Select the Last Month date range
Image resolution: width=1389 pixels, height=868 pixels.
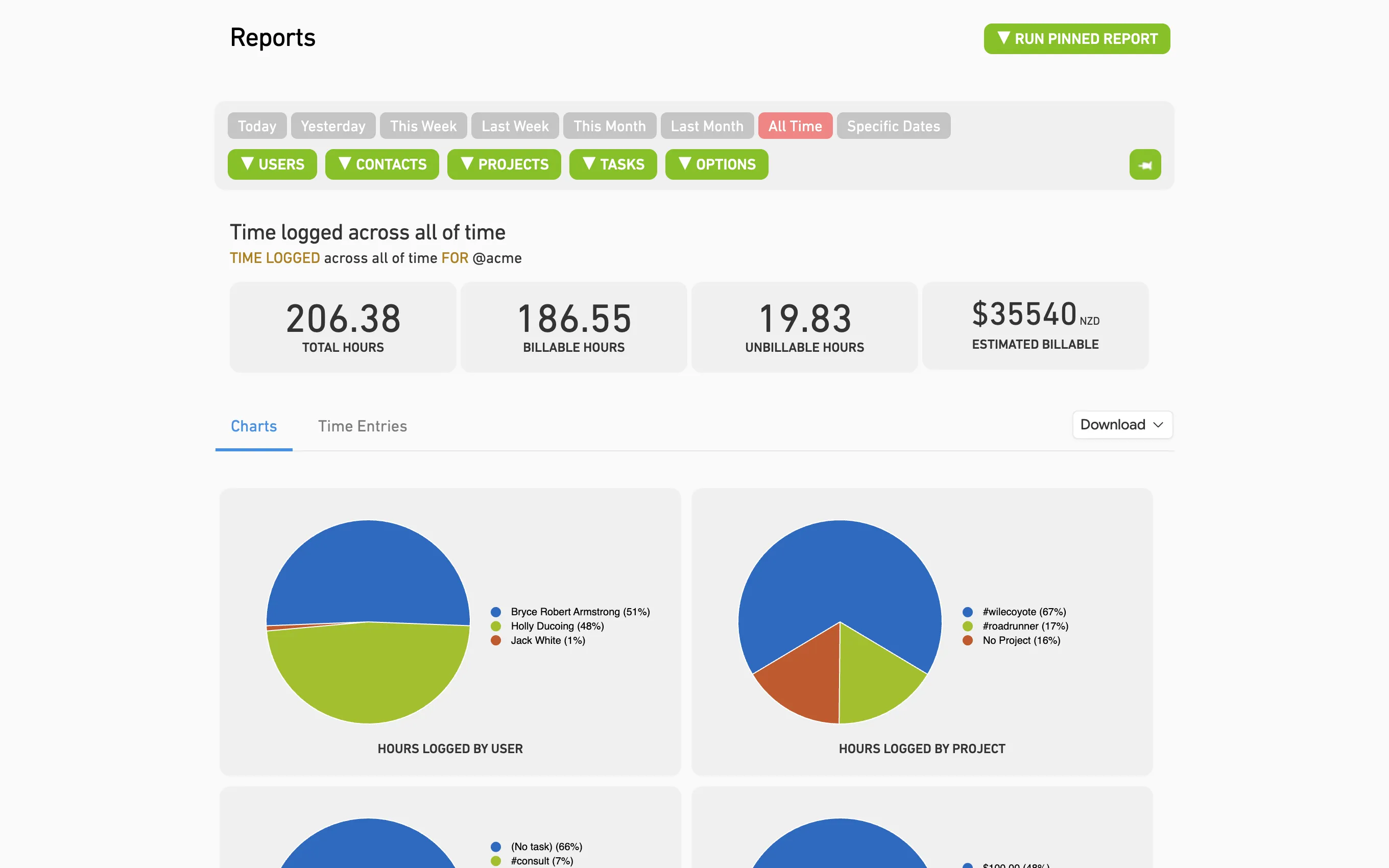coord(707,126)
